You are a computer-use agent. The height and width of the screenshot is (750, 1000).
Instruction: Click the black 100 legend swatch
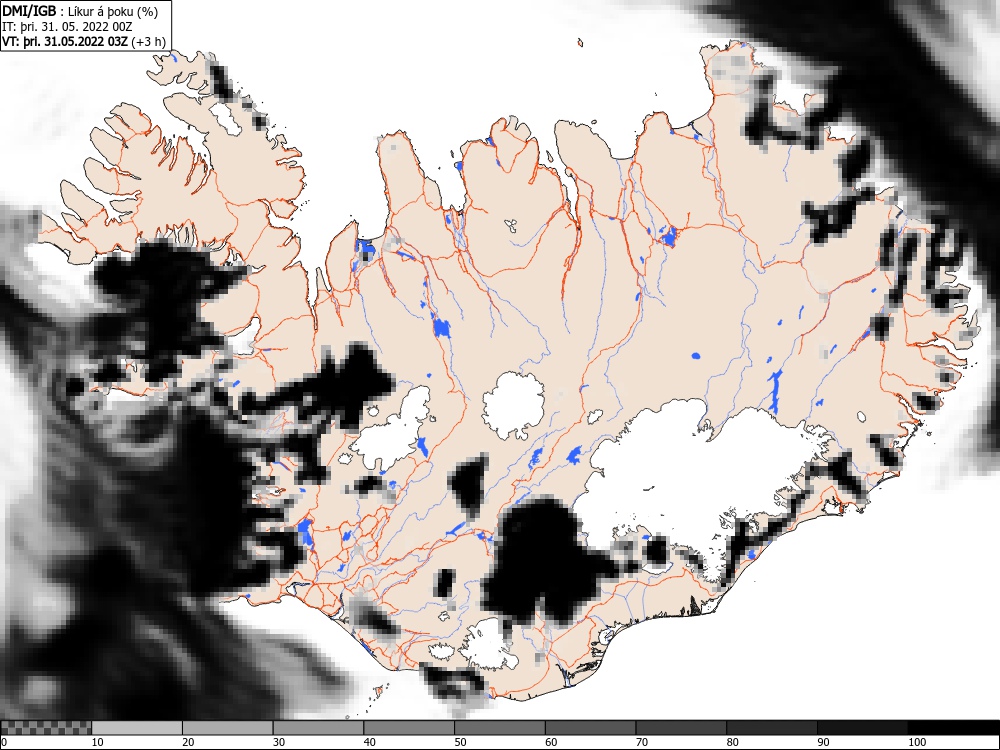(953, 728)
